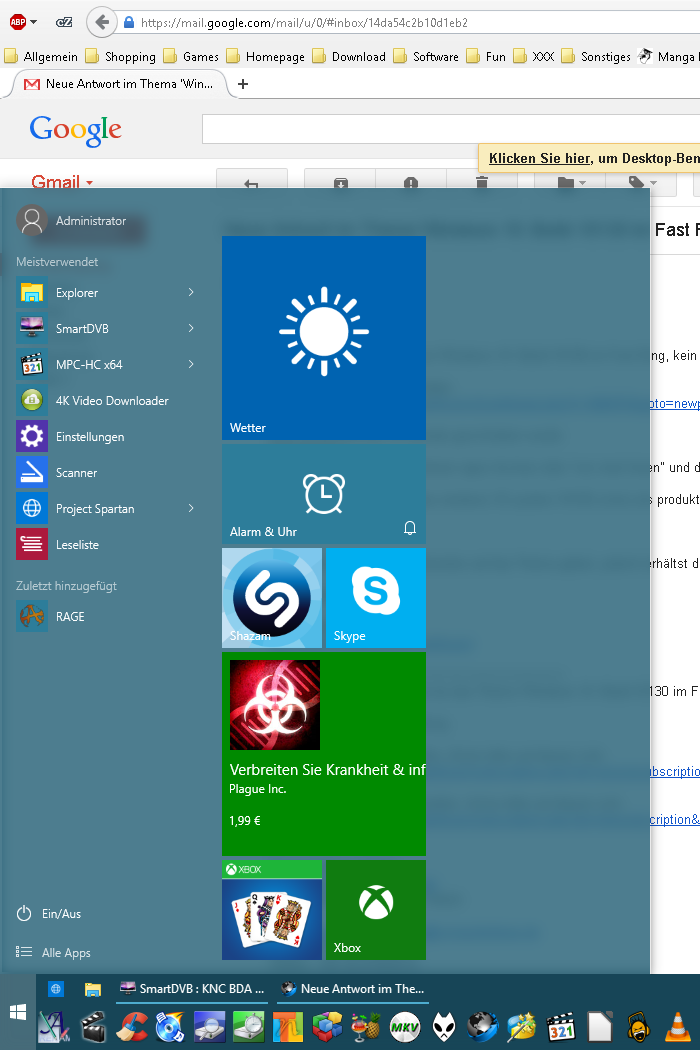Viewport: 700px width, 1050px height.
Task: Expand the Gmail dropdown menu
Action: click(x=62, y=181)
